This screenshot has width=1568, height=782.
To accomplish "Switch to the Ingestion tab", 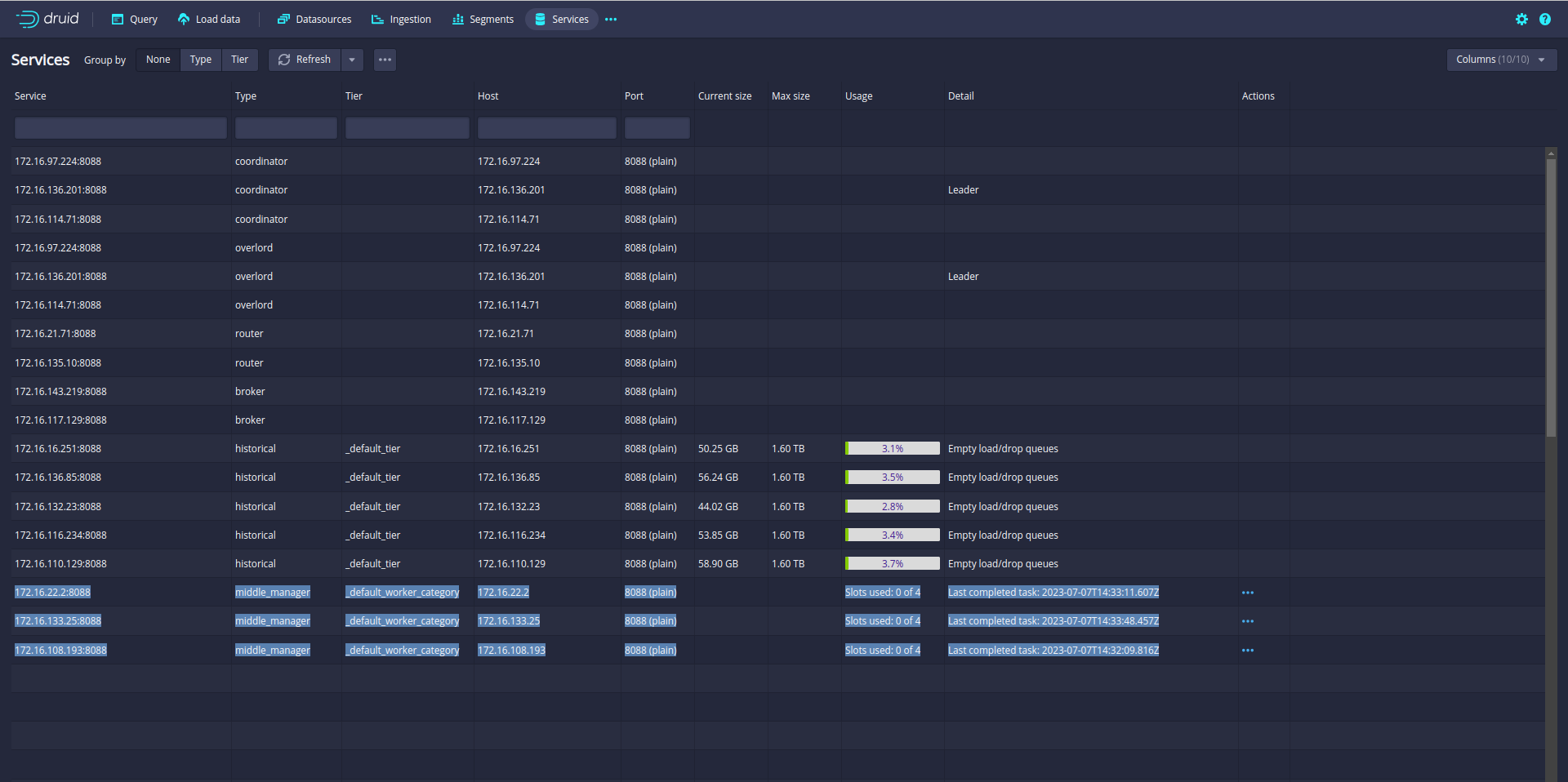I will [x=401, y=19].
